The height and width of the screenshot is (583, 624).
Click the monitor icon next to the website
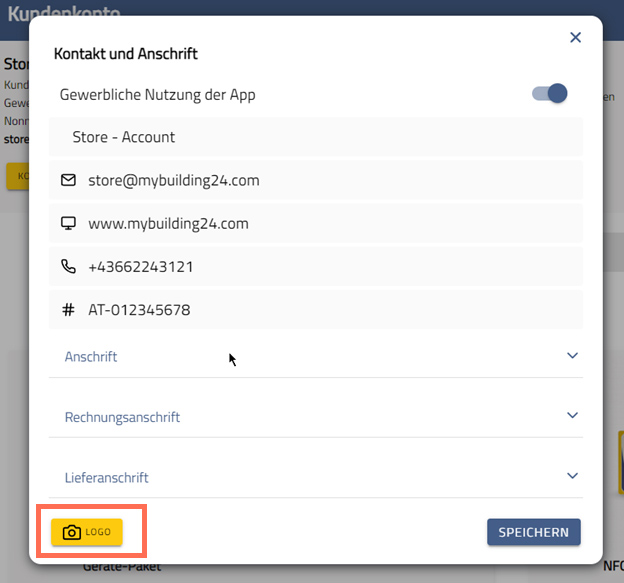coord(68,224)
